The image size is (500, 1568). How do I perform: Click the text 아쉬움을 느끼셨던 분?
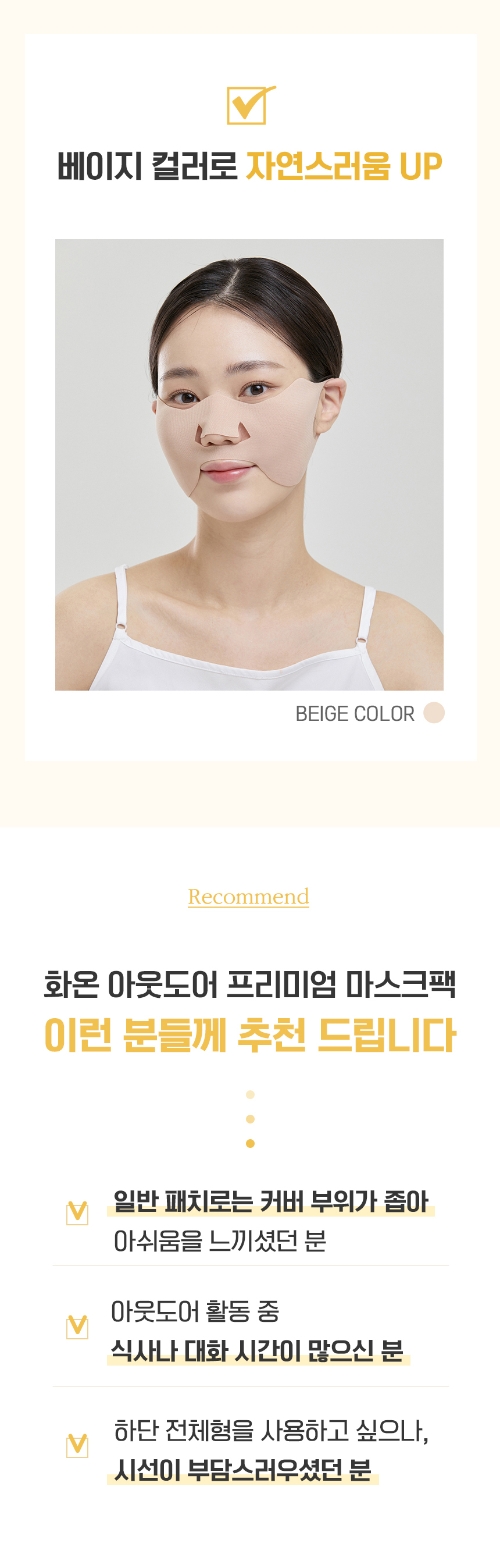pos(220,1240)
